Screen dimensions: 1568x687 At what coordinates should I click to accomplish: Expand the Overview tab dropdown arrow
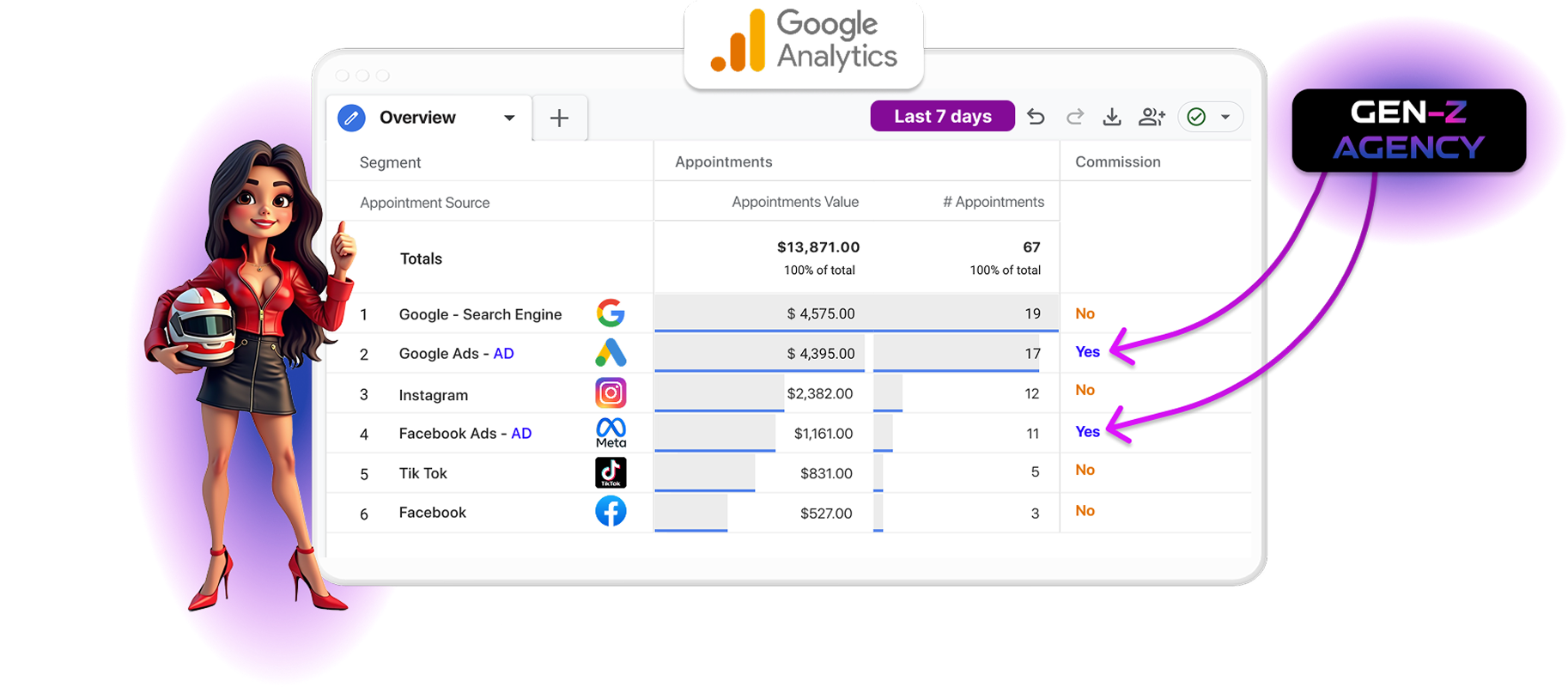coord(509,118)
